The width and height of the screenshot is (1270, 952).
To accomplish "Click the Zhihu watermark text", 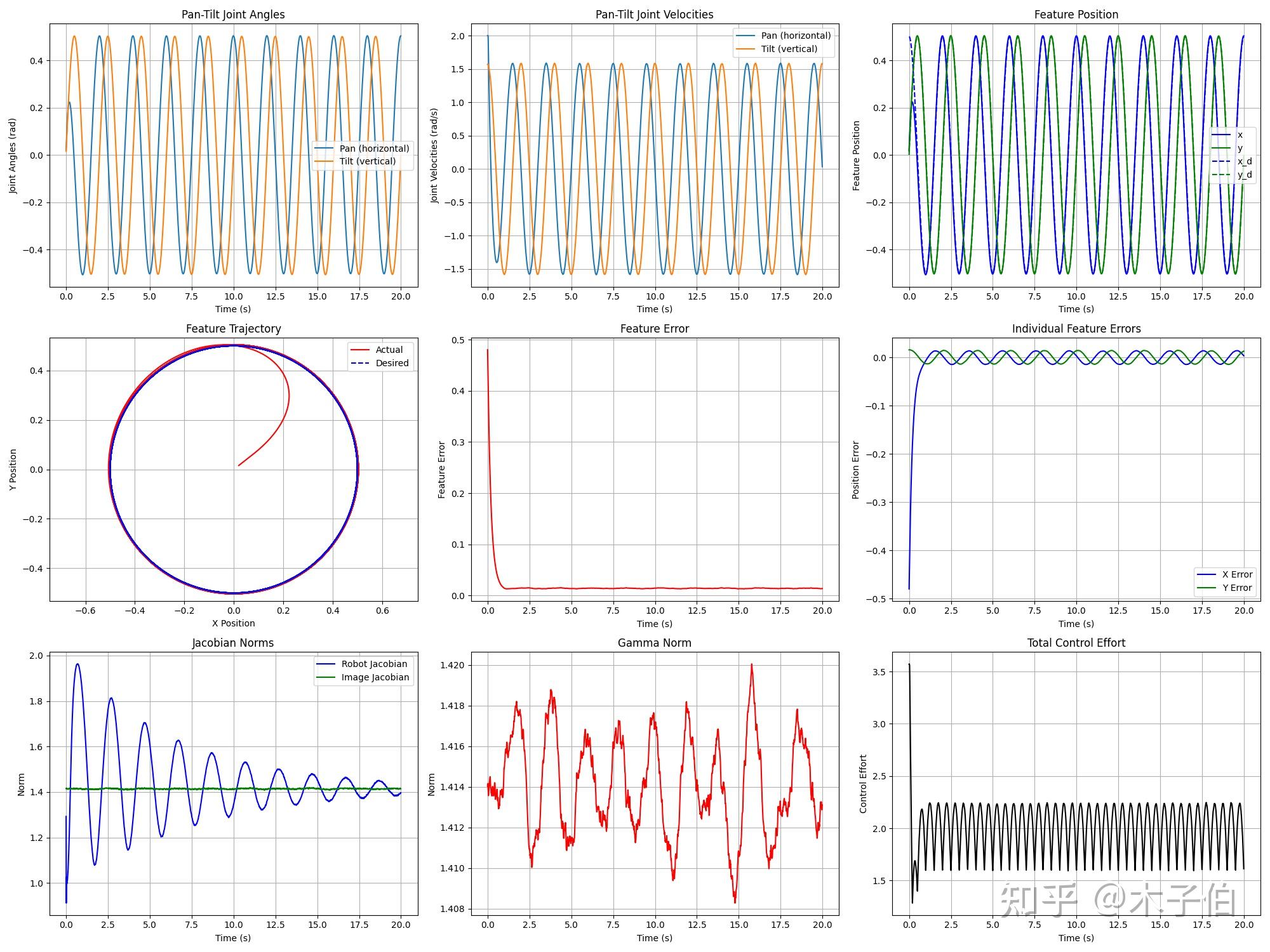I will pos(1118,900).
